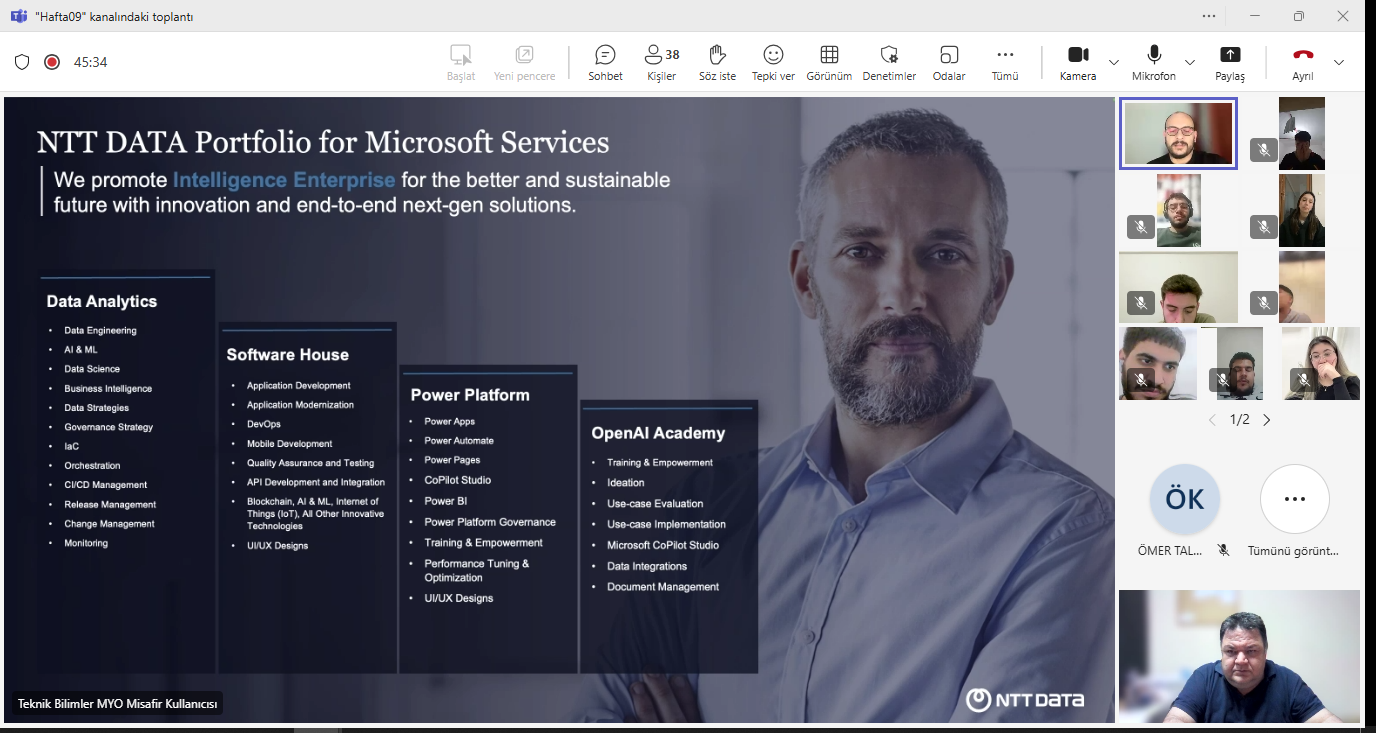Expand the Kamera options dropdown arrow
Image resolution: width=1376 pixels, height=733 pixels.
pos(1114,62)
